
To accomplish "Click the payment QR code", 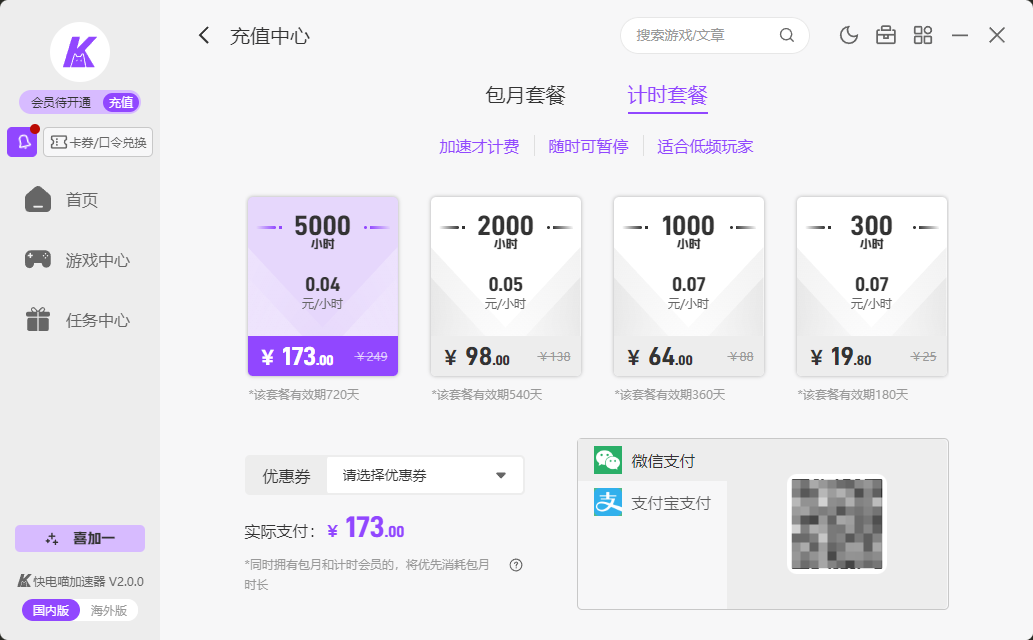I will (837, 524).
